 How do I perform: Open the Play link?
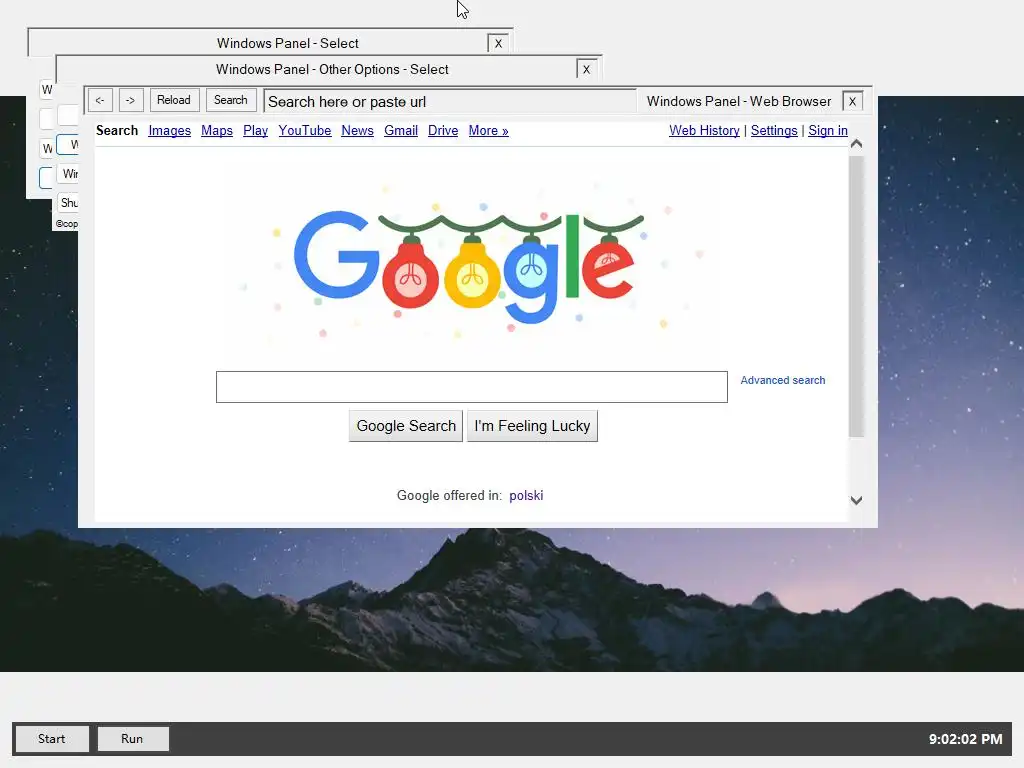(x=255, y=131)
